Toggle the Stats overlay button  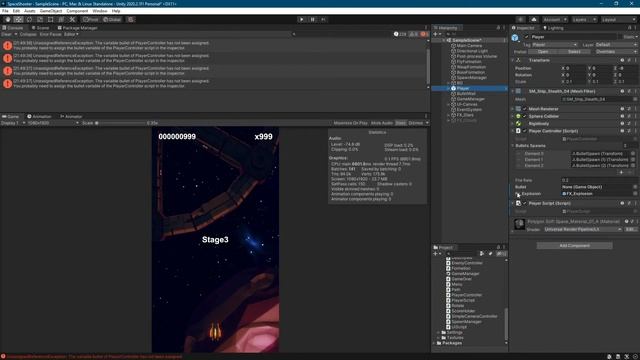pyautogui.click(x=400, y=123)
